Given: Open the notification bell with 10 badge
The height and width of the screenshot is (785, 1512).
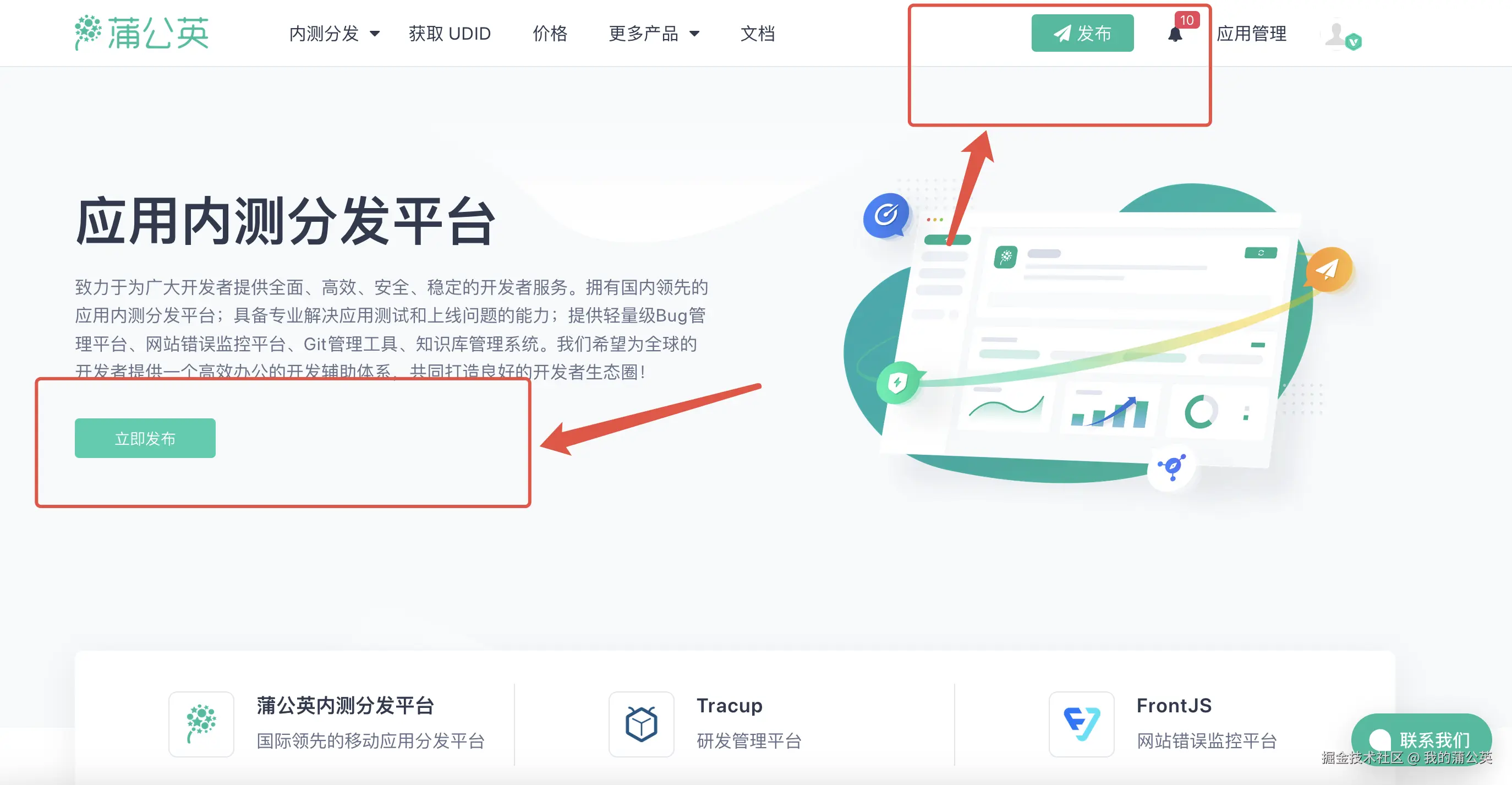Looking at the screenshot, I should [x=1175, y=34].
